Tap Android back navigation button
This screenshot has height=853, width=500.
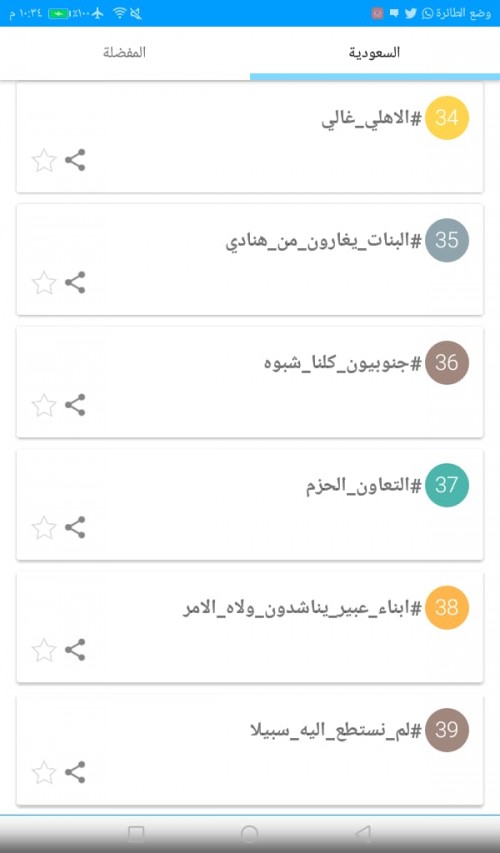pyautogui.click(x=363, y=833)
